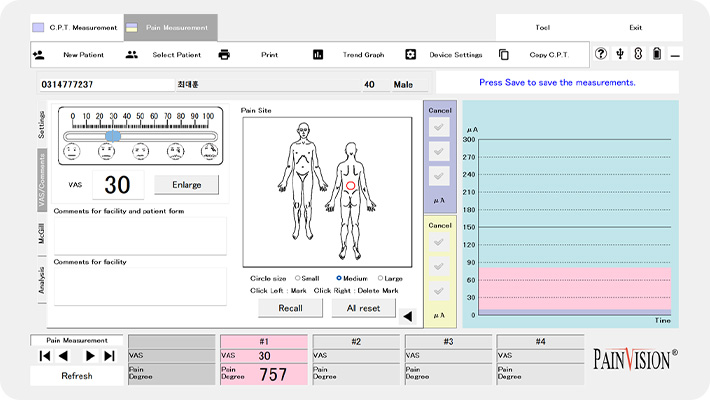Click the blue VAS slider handle

[x=113, y=135]
